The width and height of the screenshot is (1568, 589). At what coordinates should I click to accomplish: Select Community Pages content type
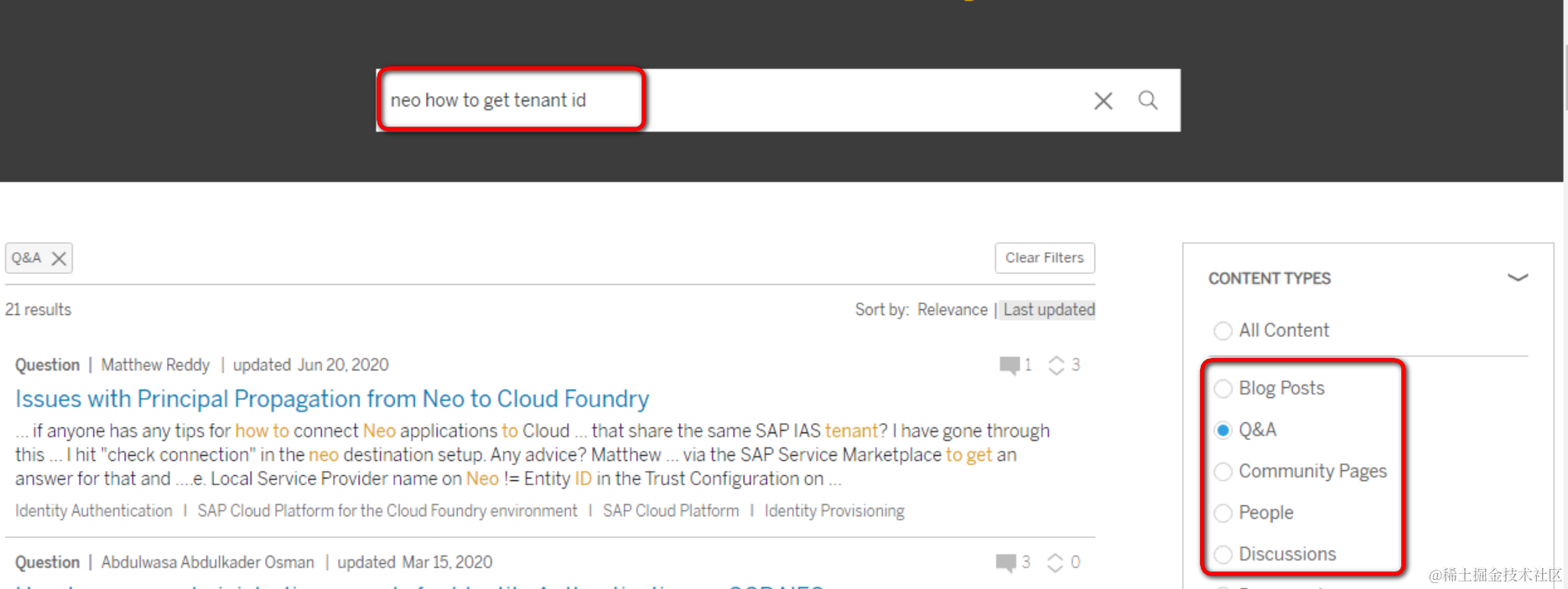point(1223,472)
